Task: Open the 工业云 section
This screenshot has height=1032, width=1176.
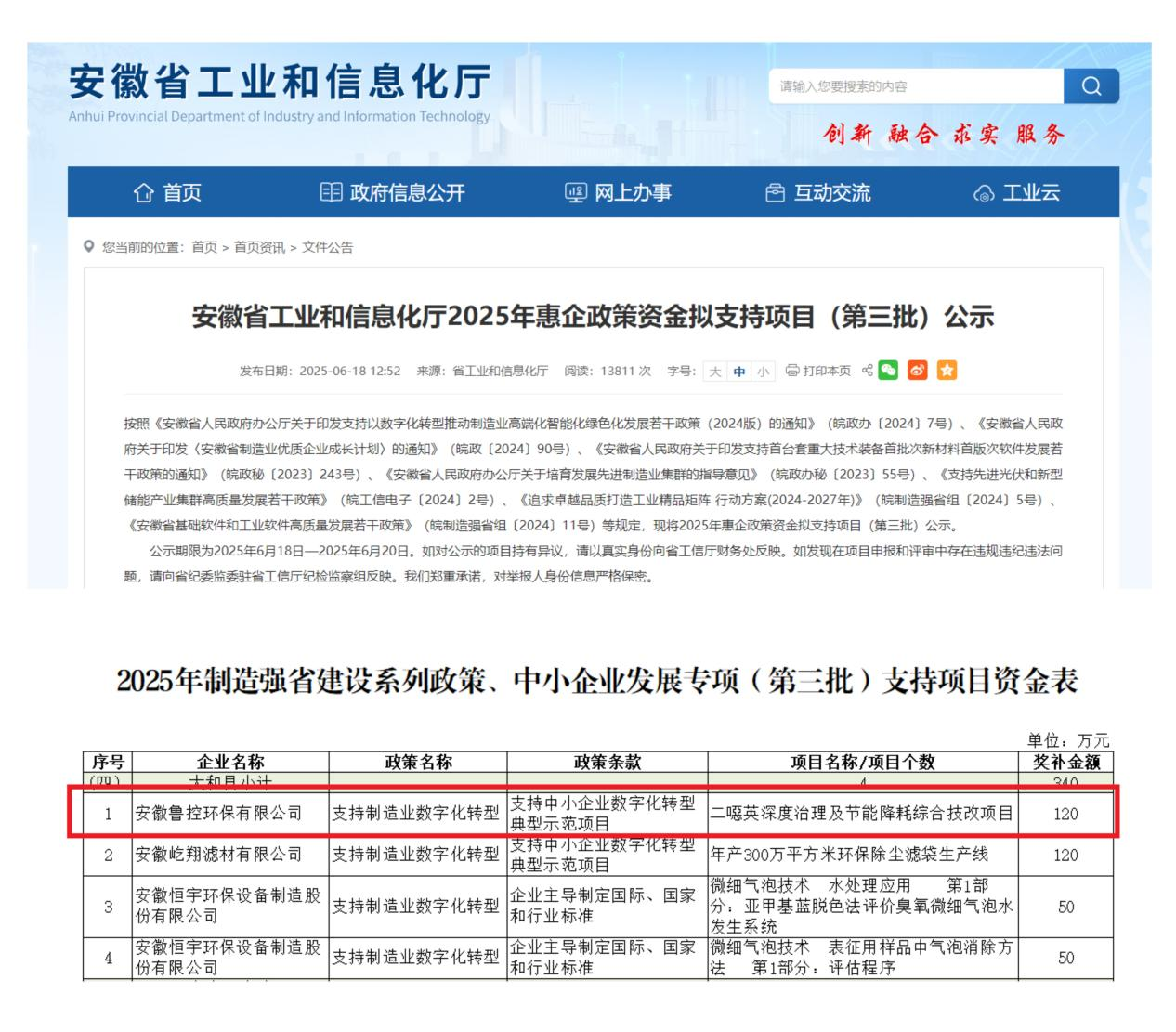Action: click(1031, 193)
